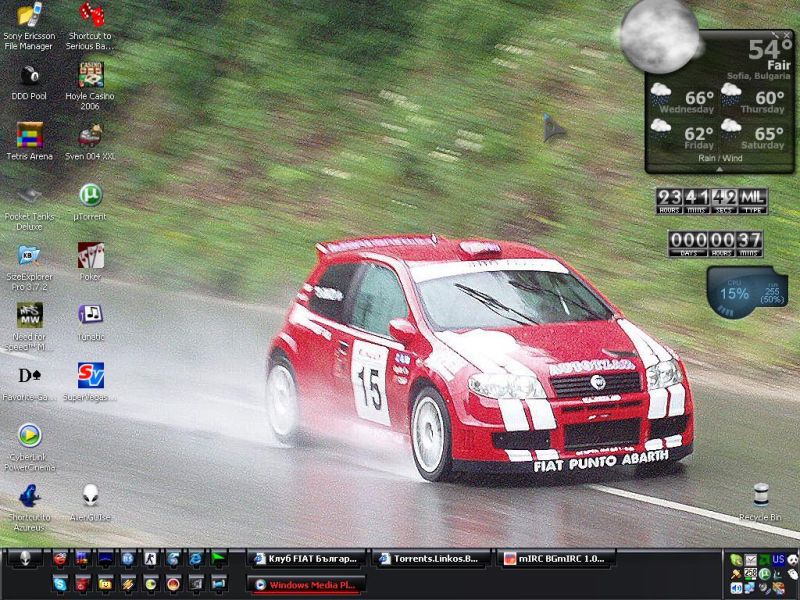800x600 pixels.
Task: Switch to Клуб FIAT Българ... taskbar window
Action: [306, 559]
